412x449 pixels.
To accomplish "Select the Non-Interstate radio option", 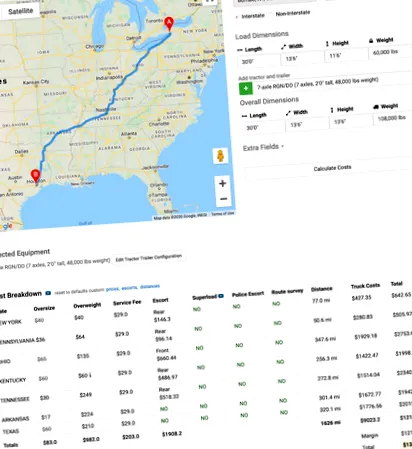I will 271,14.
